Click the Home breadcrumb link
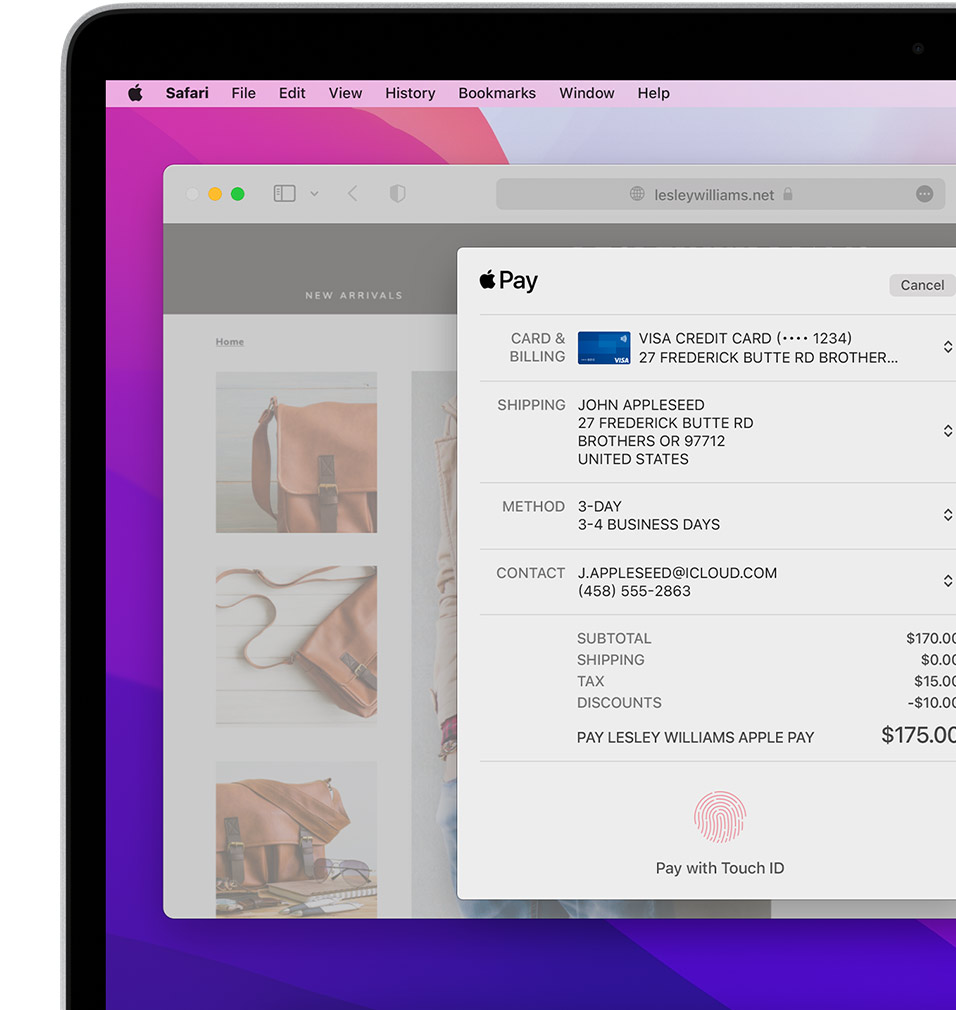 tap(229, 342)
